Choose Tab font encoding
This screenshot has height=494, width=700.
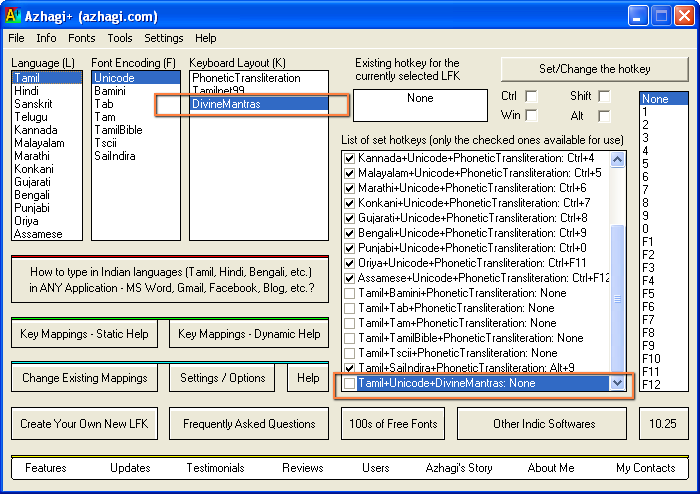point(136,104)
